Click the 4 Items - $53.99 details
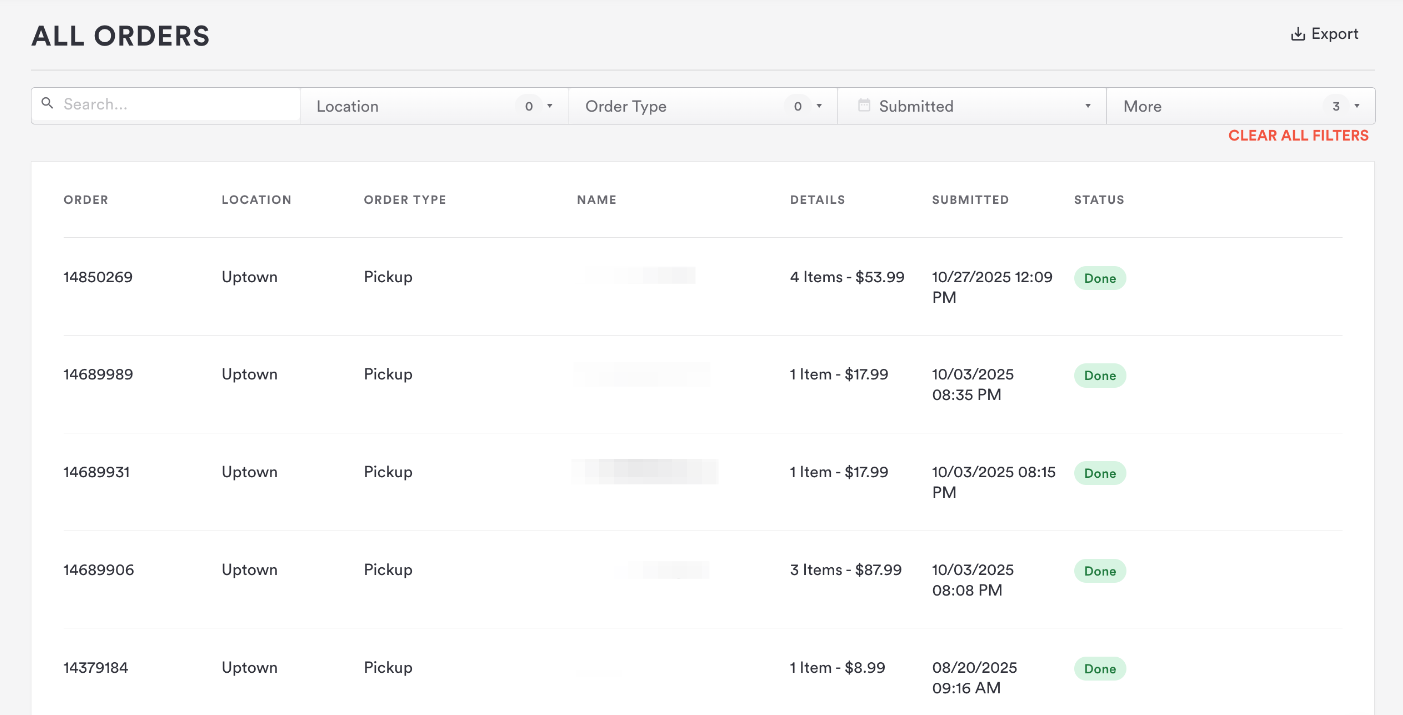 pos(847,277)
